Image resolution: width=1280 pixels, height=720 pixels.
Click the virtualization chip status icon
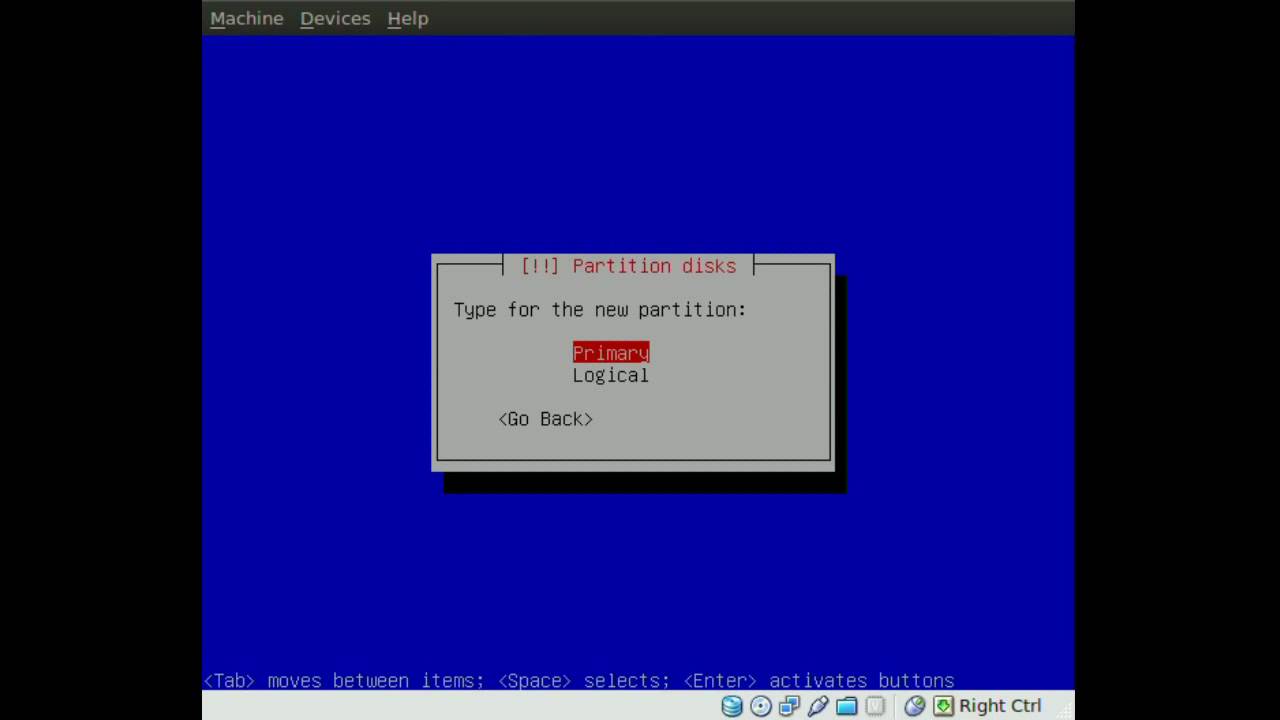(875, 706)
